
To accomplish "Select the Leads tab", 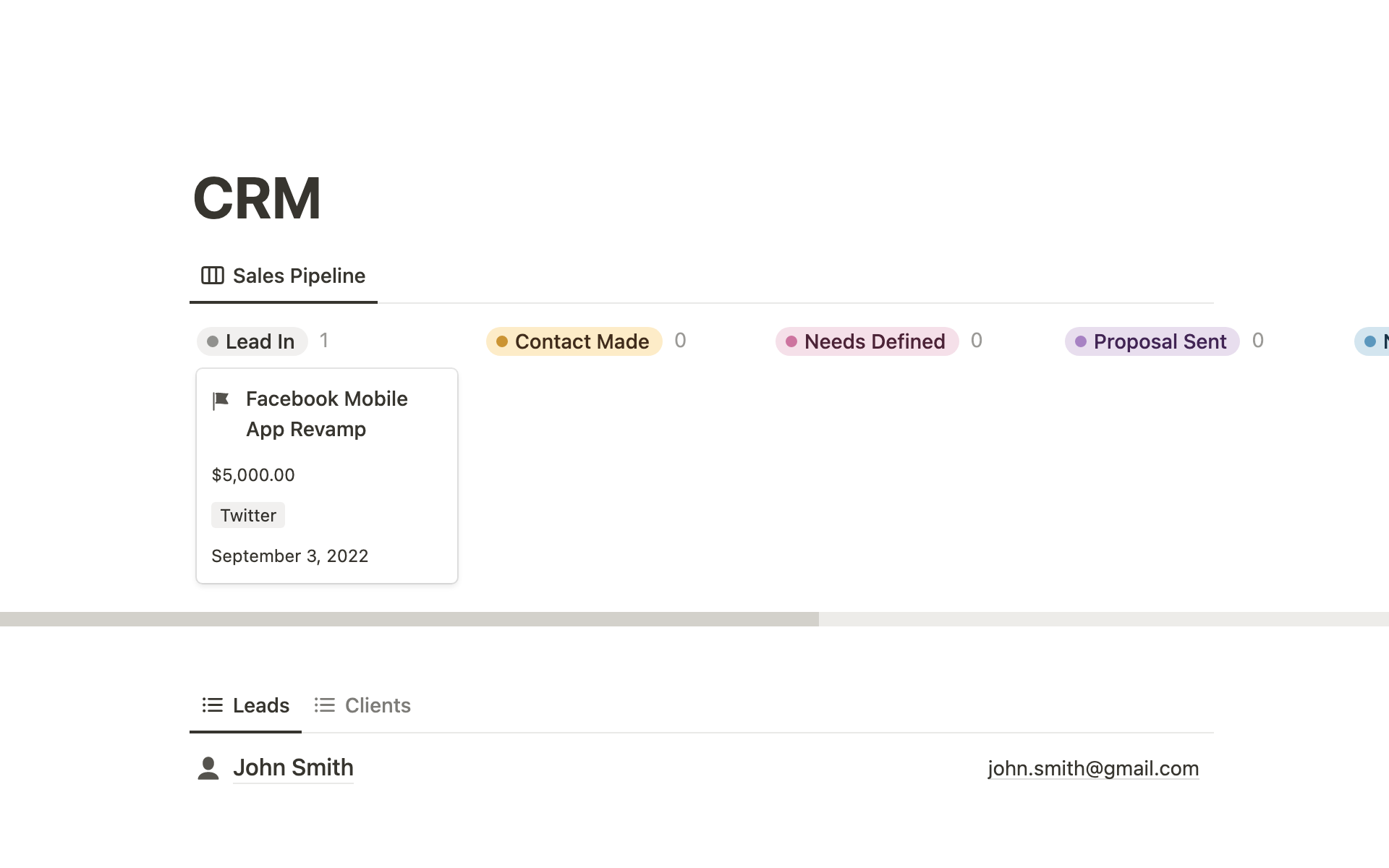I will pos(260,705).
